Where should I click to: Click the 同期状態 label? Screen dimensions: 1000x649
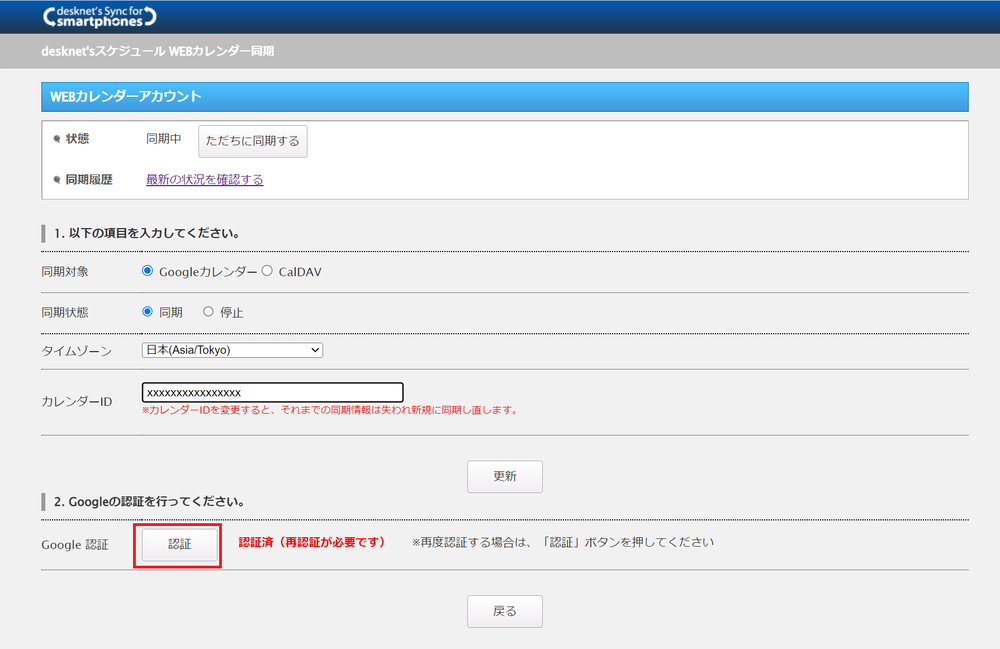tap(65, 313)
